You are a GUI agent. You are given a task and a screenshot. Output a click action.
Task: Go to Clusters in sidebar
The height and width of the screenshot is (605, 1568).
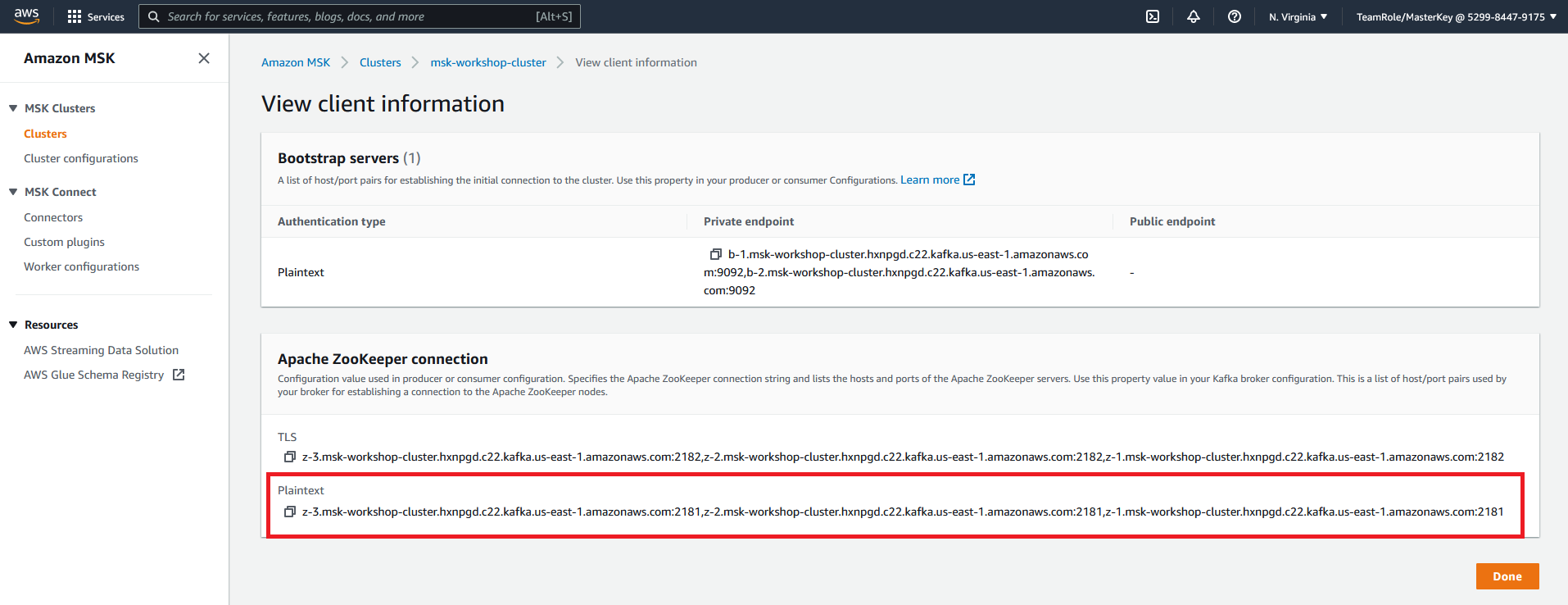[x=45, y=134]
